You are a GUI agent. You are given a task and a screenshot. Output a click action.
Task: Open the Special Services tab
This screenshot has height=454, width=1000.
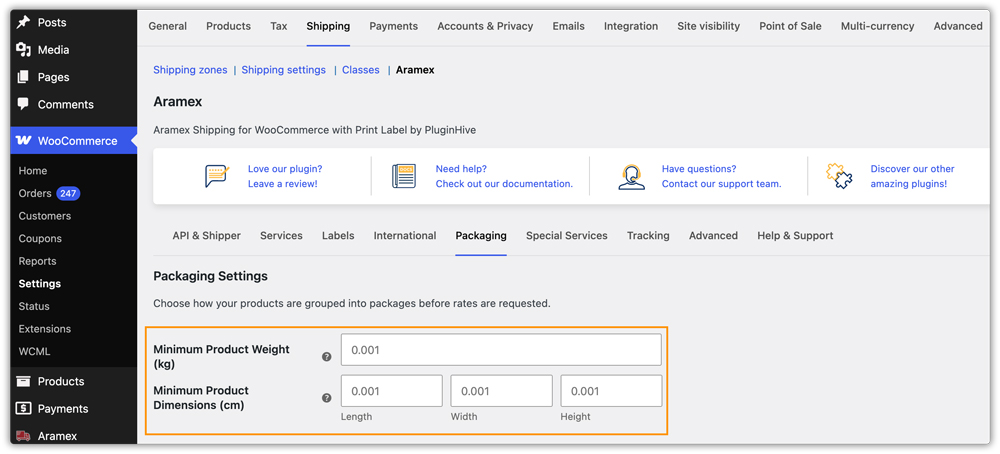tap(567, 236)
